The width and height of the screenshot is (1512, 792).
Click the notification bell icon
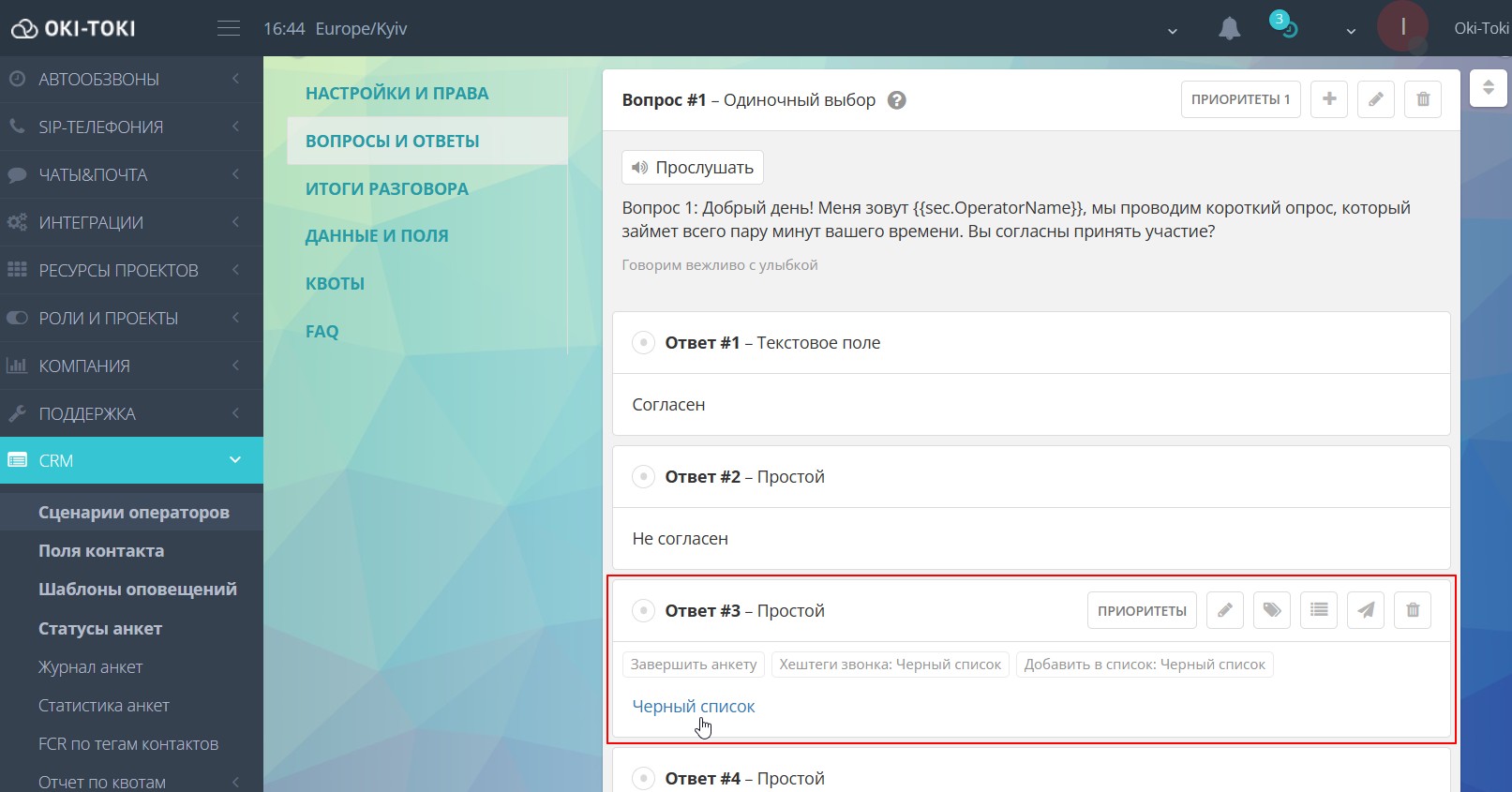point(1229,29)
